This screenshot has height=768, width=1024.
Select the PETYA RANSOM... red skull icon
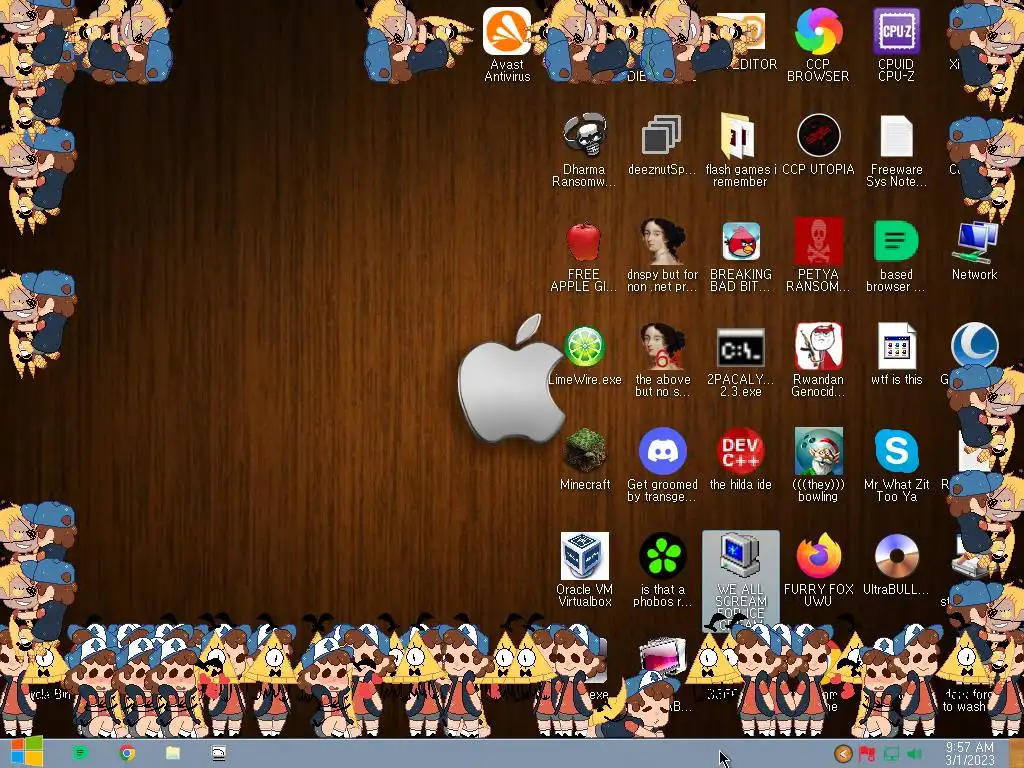(818, 256)
